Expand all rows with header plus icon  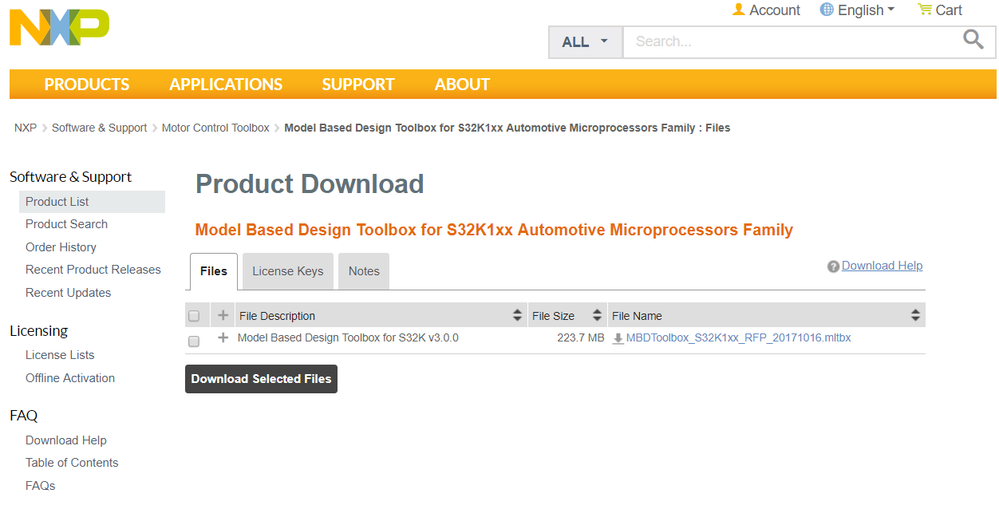pos(223,316)
